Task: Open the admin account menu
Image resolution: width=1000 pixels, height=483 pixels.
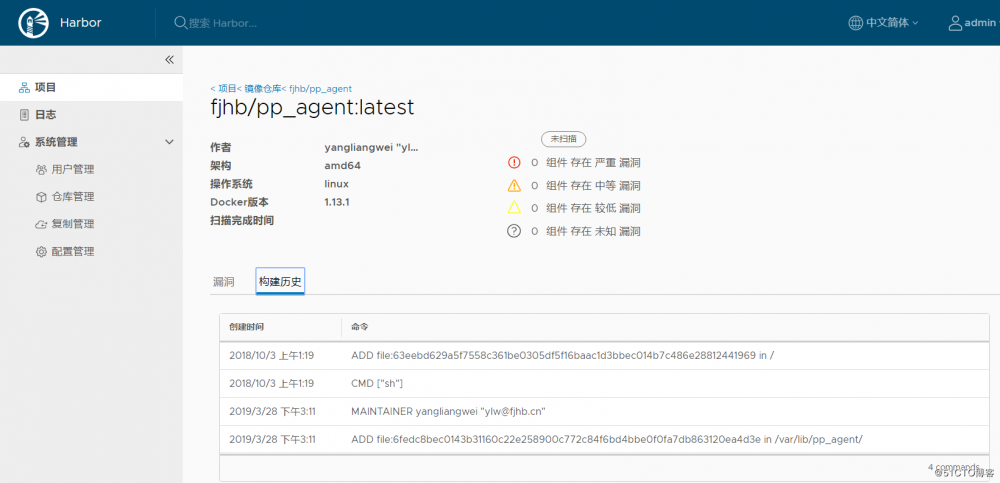Action: click(x=980, y=23)
